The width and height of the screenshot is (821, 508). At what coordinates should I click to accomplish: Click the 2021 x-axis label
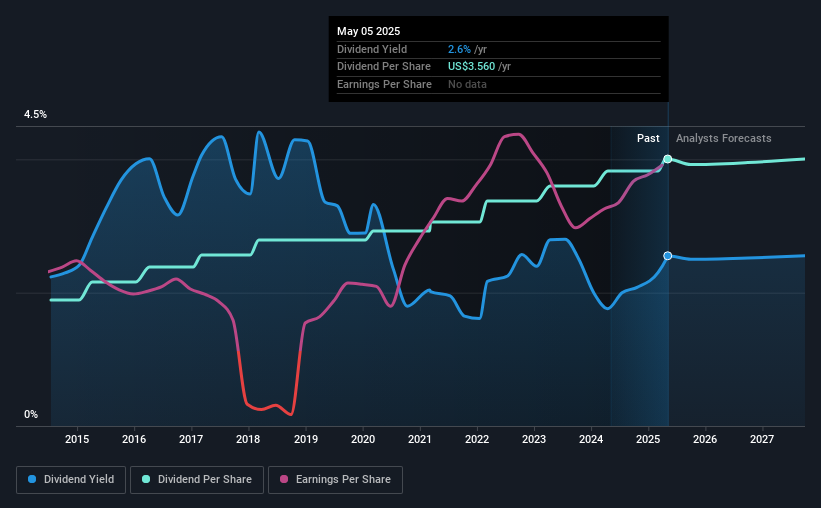point(420,439)
